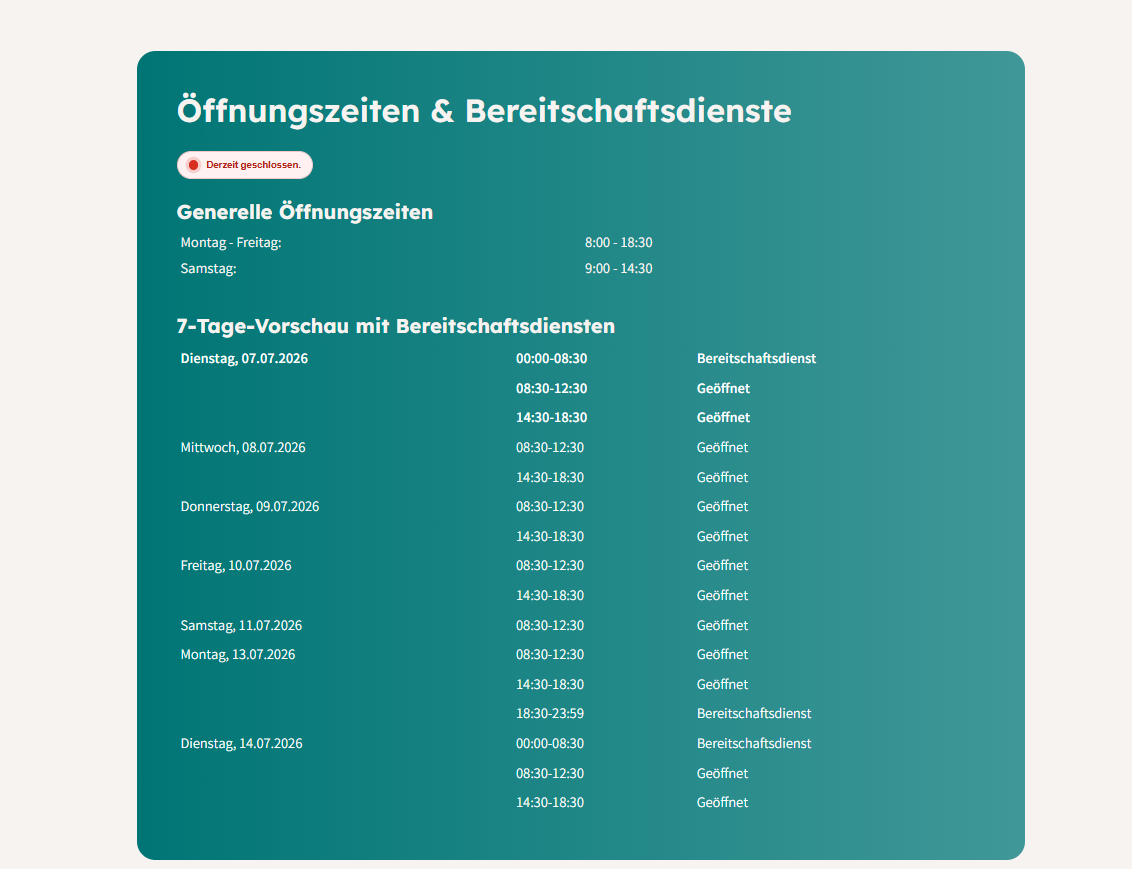Click '08:30-12:30' in the Mittwoch row
Screen dimensions: 1132x869
pos(550,447)
